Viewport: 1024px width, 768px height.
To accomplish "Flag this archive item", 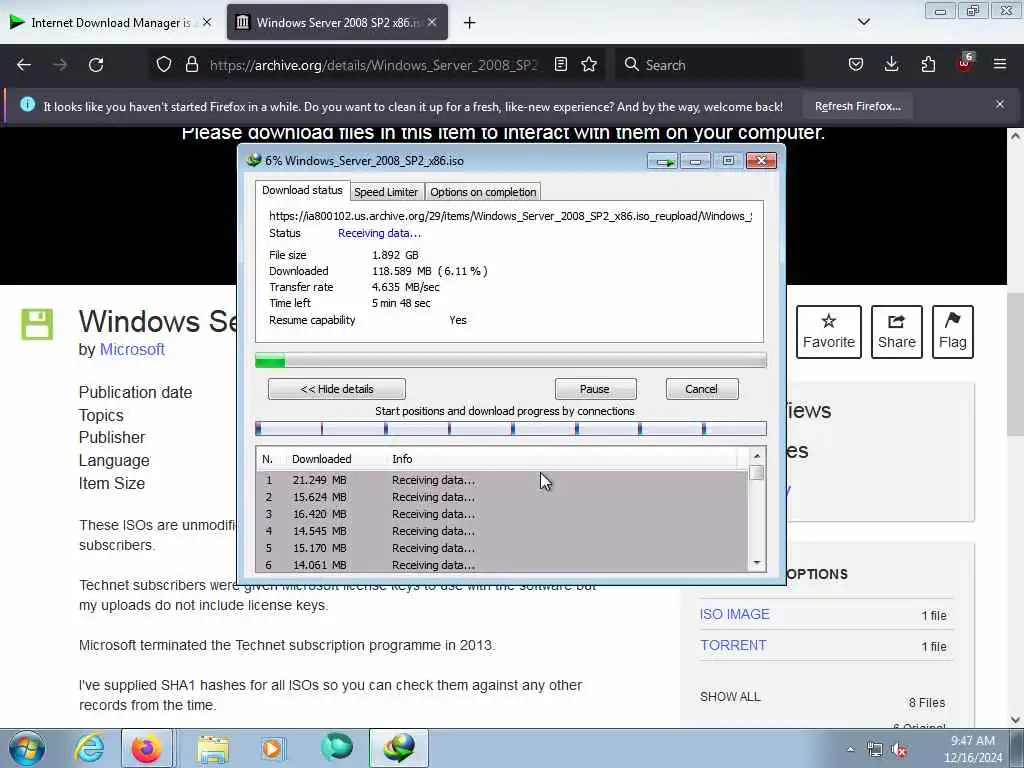I will (953, 332).
